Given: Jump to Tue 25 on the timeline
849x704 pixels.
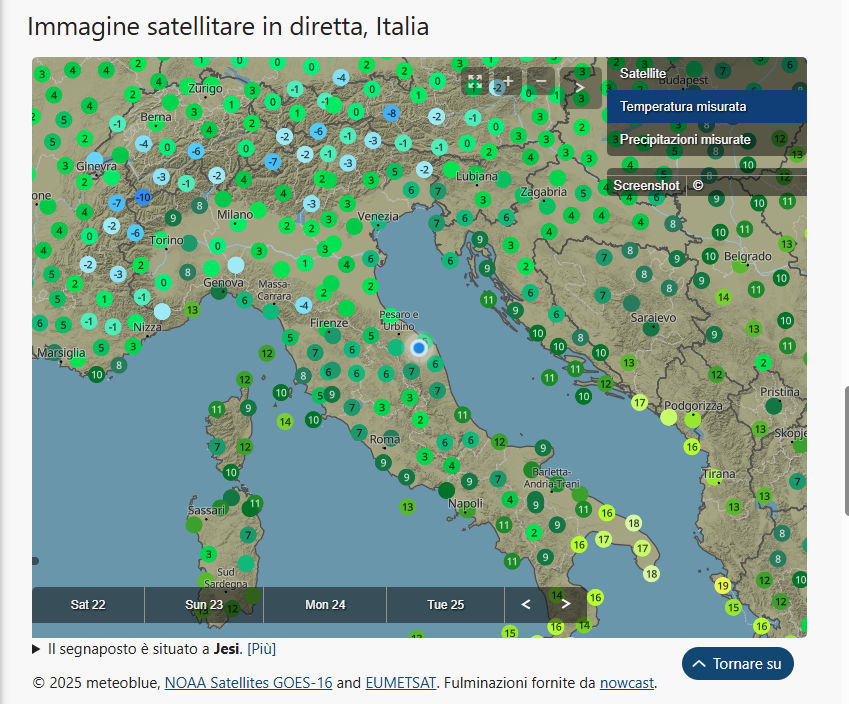Looking at the screenshot, I should [x=445, y=605].
